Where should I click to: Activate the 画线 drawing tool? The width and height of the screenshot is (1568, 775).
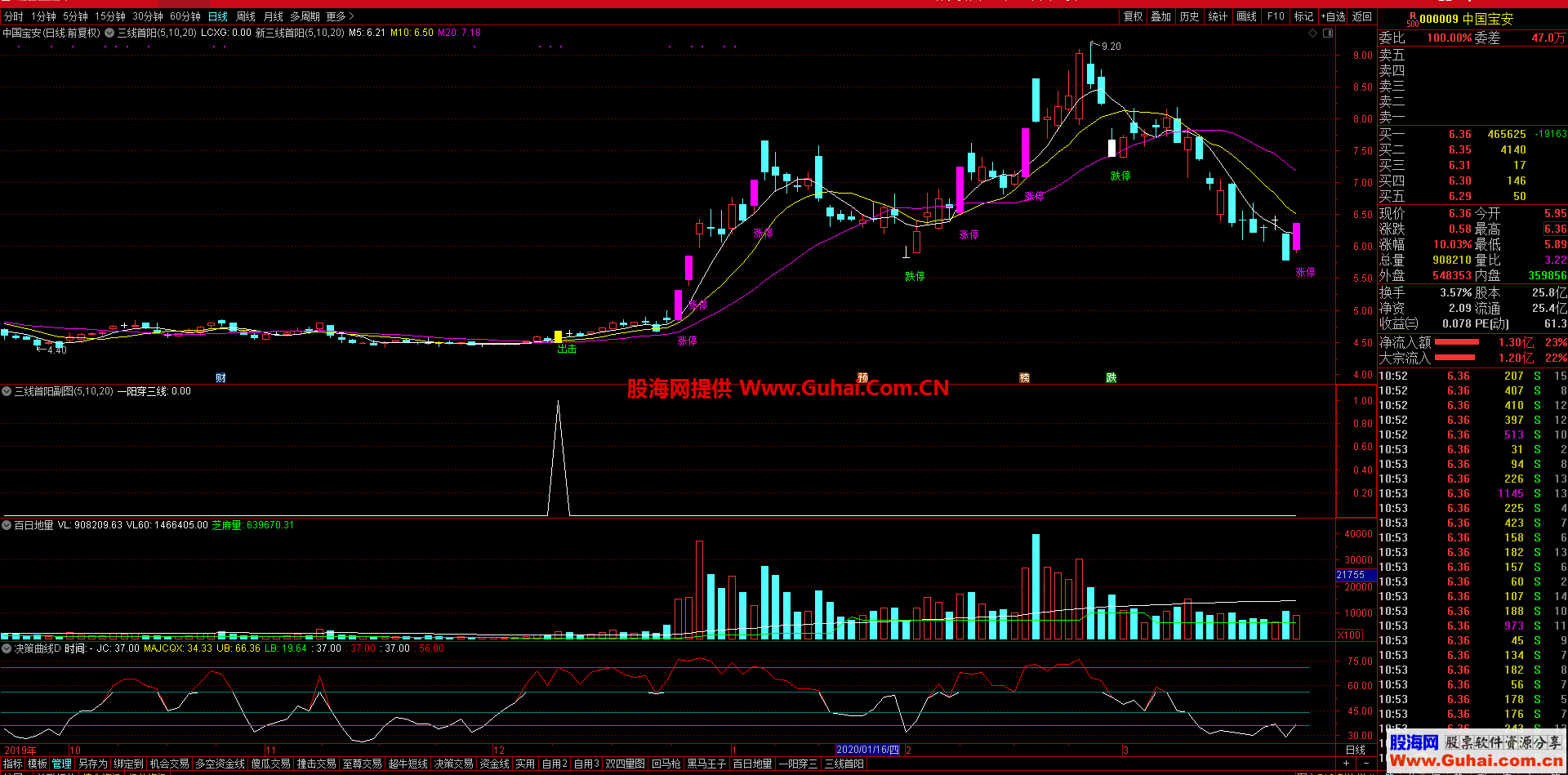tap(1246, 16)
